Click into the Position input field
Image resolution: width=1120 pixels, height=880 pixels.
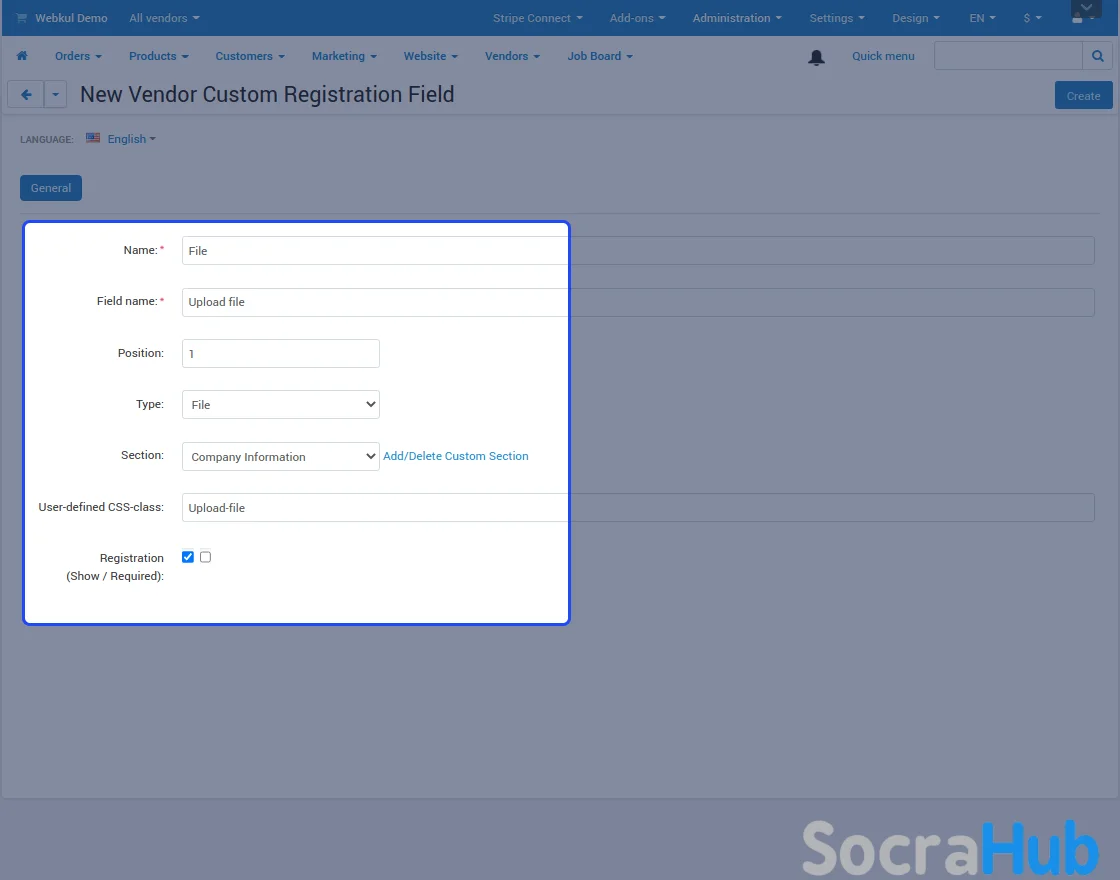click(x=280, y=353)
